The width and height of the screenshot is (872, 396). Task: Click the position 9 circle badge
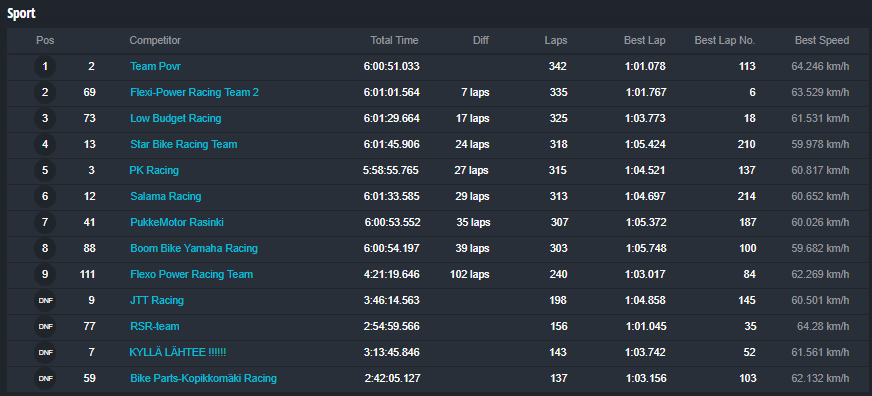click(x=45, y=275)
